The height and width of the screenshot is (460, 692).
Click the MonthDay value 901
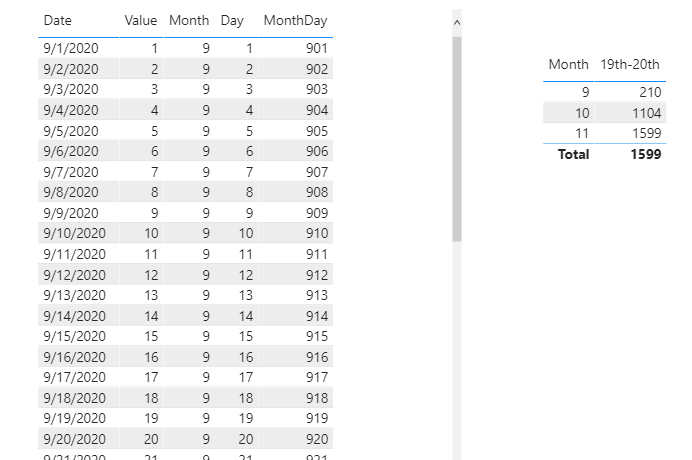[x=317, y=48]
